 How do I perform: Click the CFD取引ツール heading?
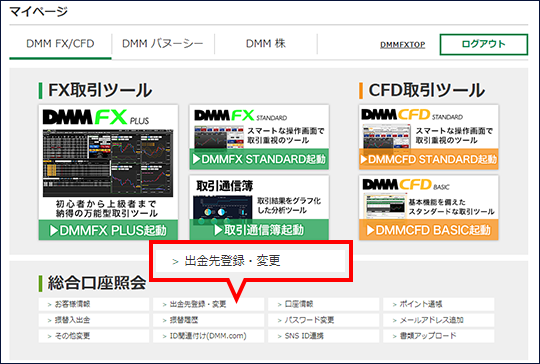point(426,91)
